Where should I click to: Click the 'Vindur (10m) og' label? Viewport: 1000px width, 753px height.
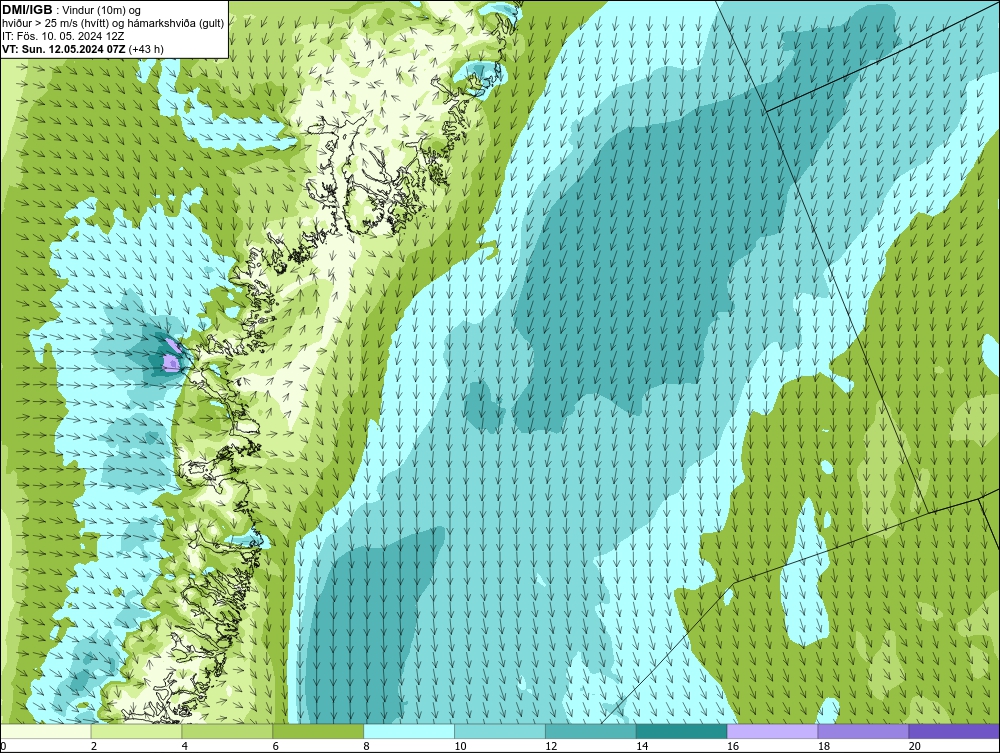(x=103, y=10)
